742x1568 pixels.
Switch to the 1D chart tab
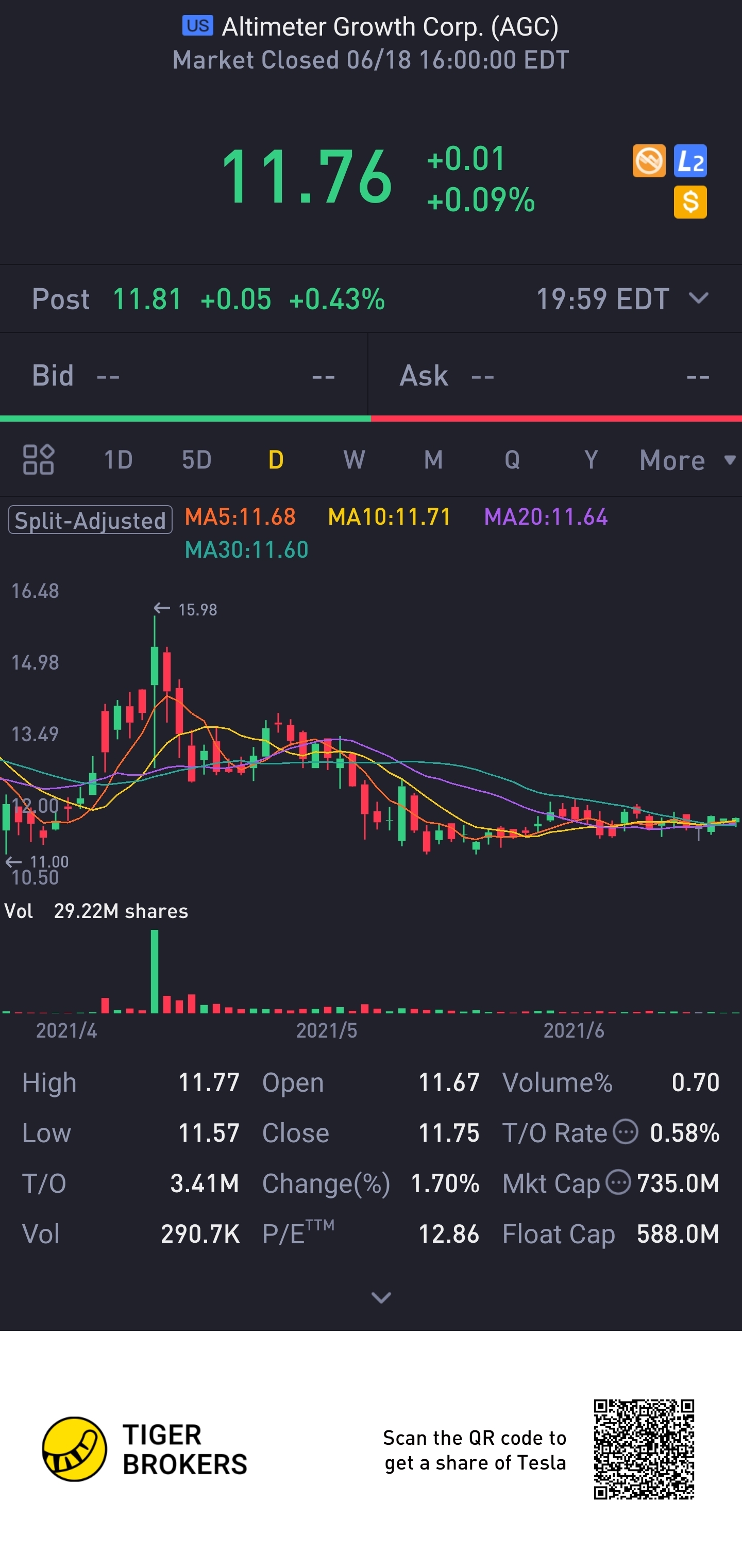[118, 460]
